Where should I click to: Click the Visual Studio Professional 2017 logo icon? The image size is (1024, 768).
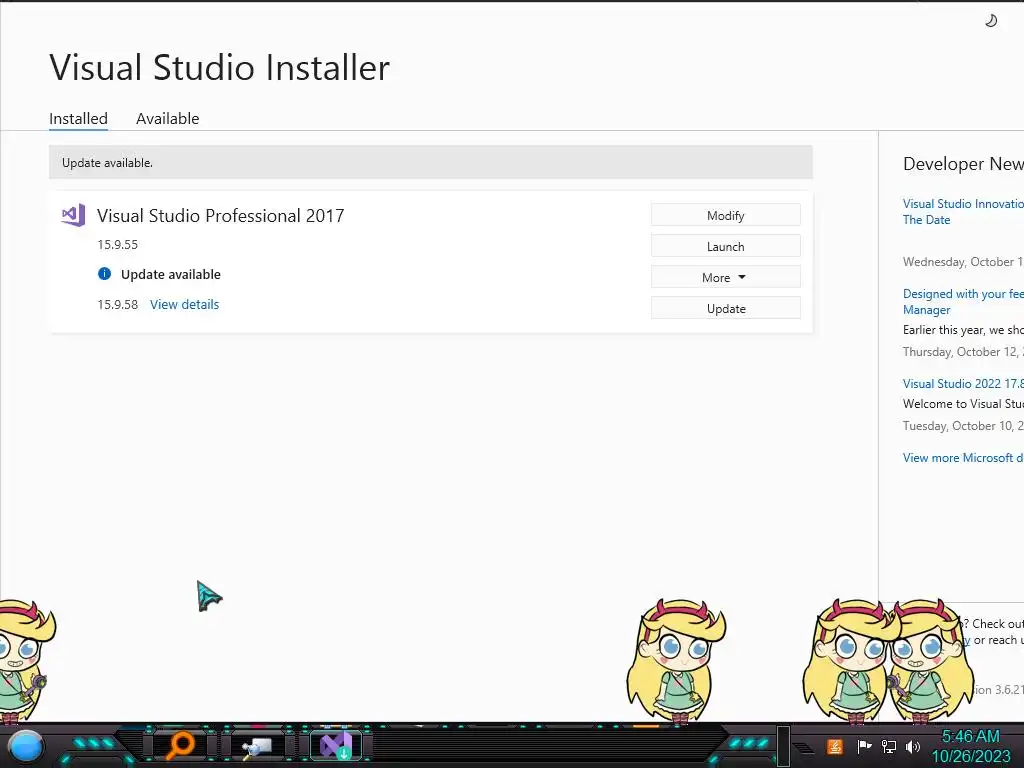point(73,215)
